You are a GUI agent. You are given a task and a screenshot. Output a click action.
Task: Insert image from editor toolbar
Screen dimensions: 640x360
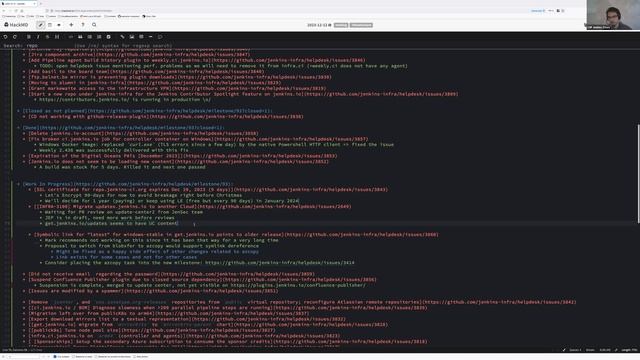132,37
